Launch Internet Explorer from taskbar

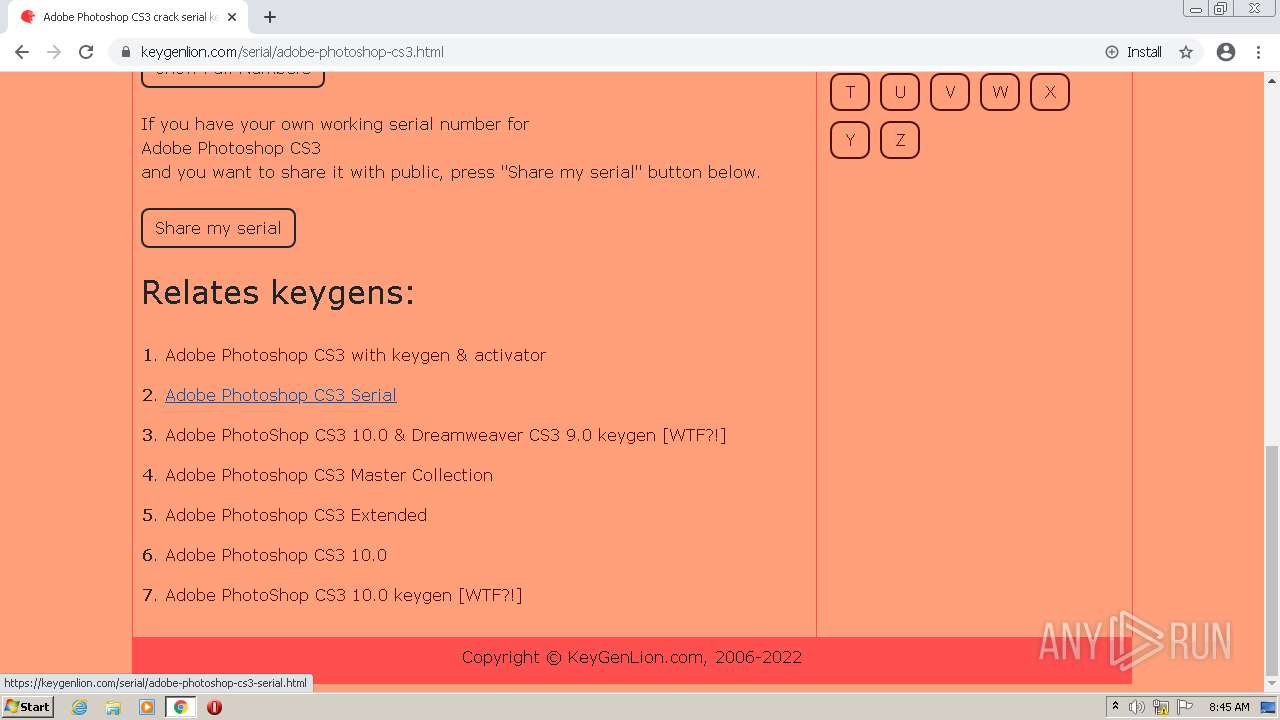(80, 707)
